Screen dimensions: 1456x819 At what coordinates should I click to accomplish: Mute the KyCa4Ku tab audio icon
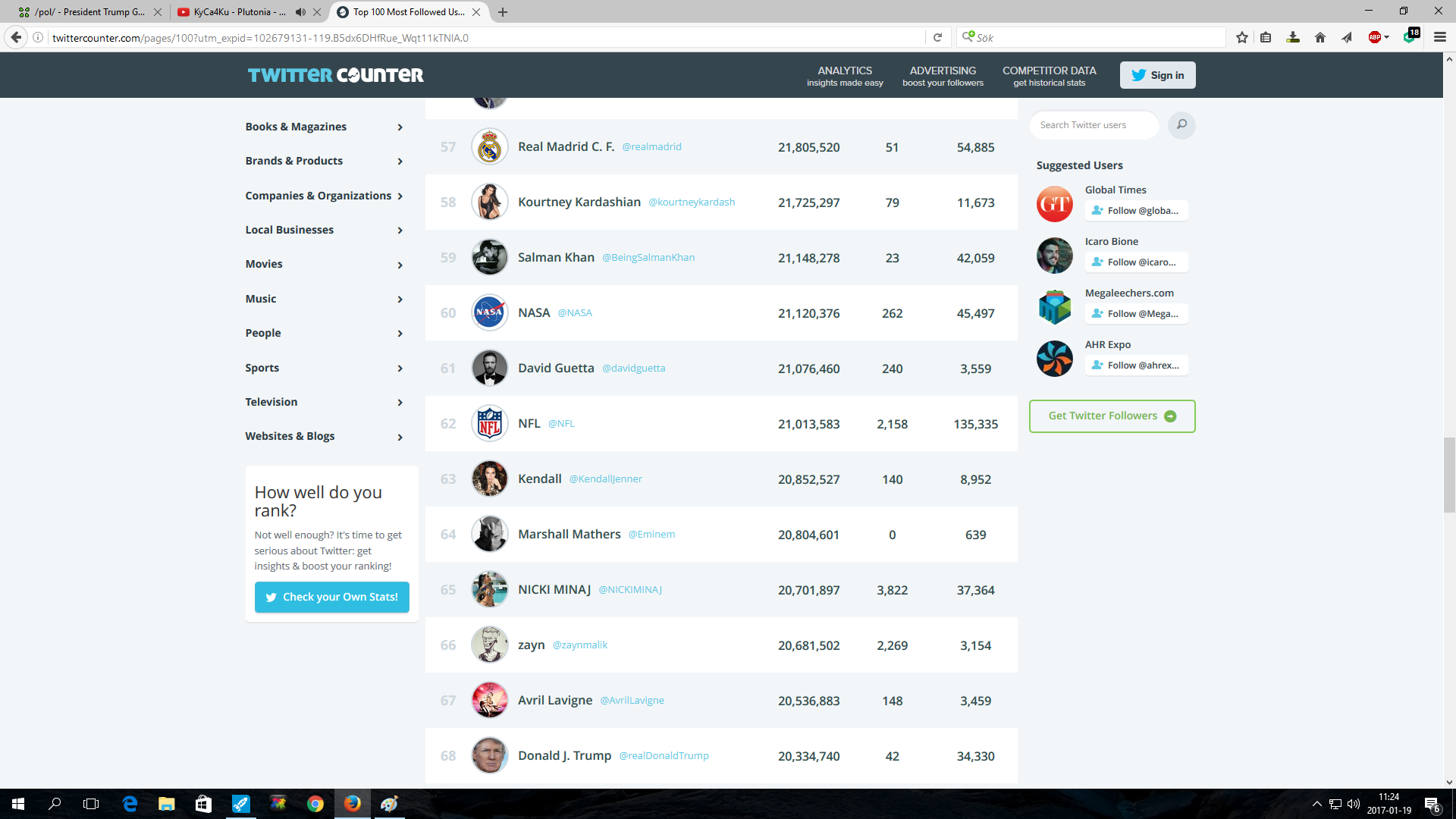(x=300, y=12)
